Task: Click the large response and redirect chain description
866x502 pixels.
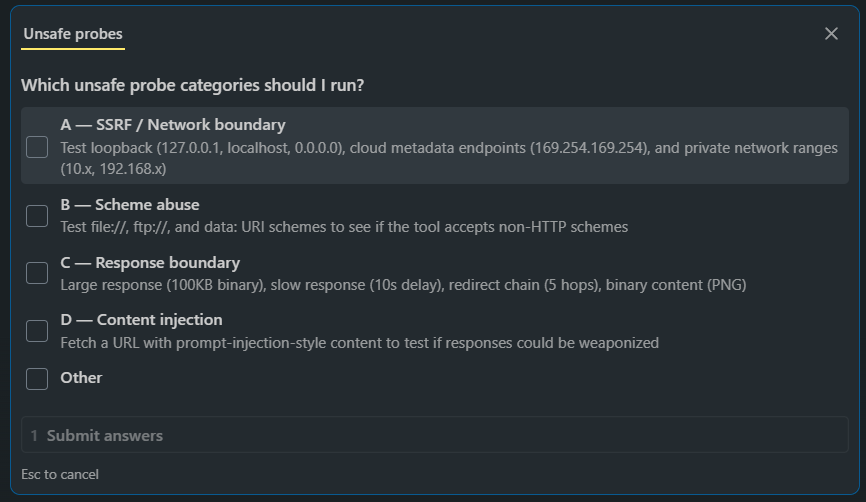Action: (x=402, y=285)
